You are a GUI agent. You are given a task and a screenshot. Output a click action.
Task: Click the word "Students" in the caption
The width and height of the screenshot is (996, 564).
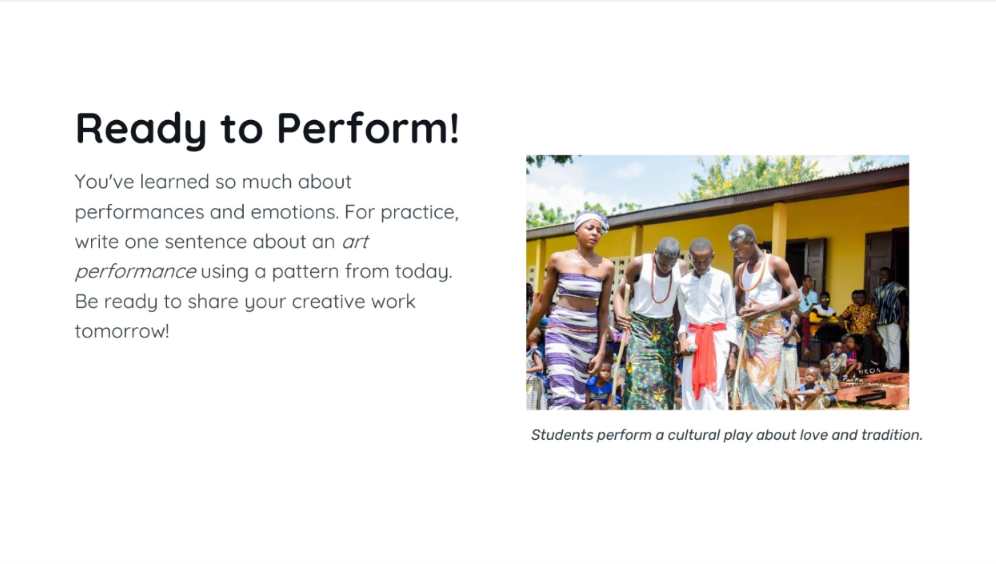tap(562, 435)
